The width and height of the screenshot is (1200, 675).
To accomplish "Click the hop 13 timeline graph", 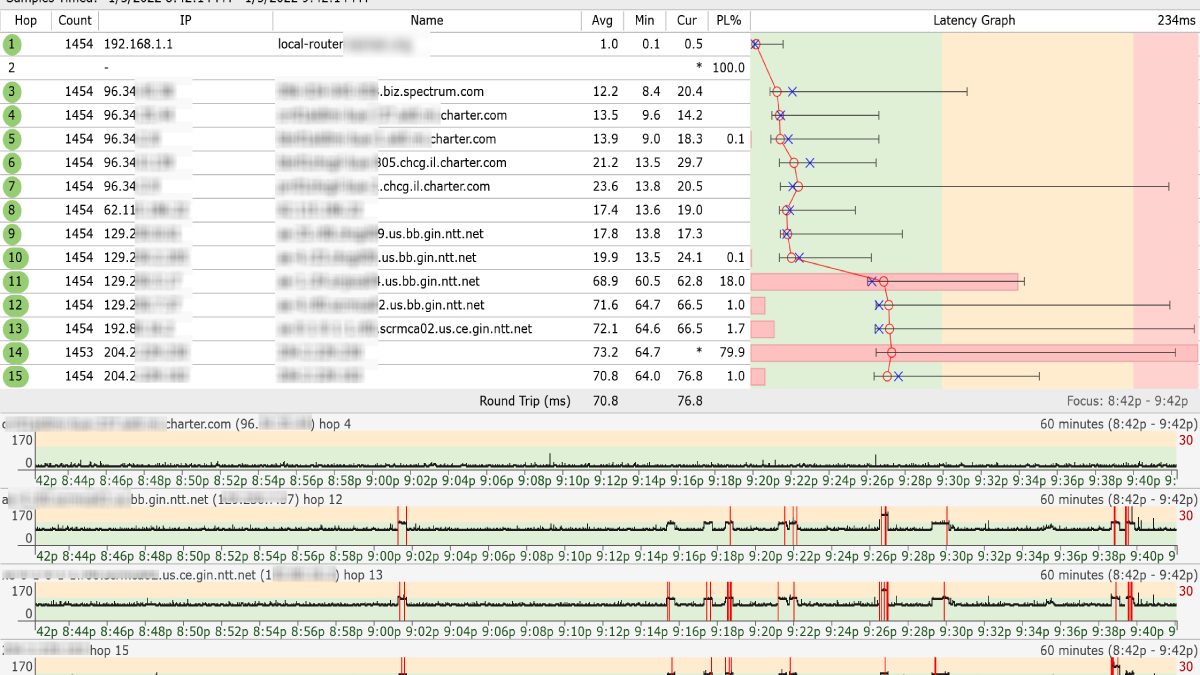I will point(606,601).
